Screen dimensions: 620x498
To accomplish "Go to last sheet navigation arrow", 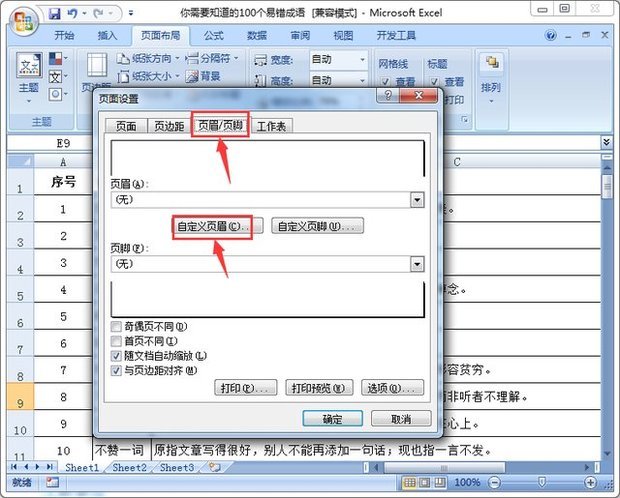I will [50, 467].
